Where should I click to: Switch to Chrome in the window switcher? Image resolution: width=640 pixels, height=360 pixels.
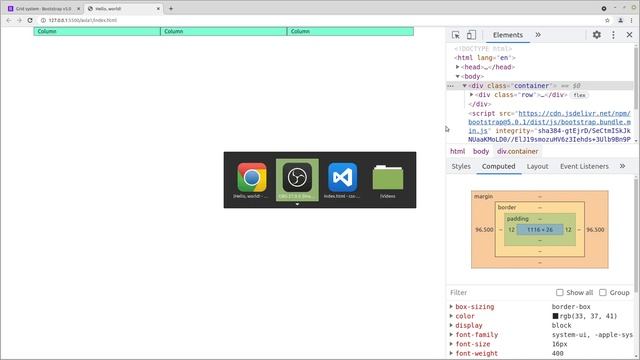pos(252,180)
